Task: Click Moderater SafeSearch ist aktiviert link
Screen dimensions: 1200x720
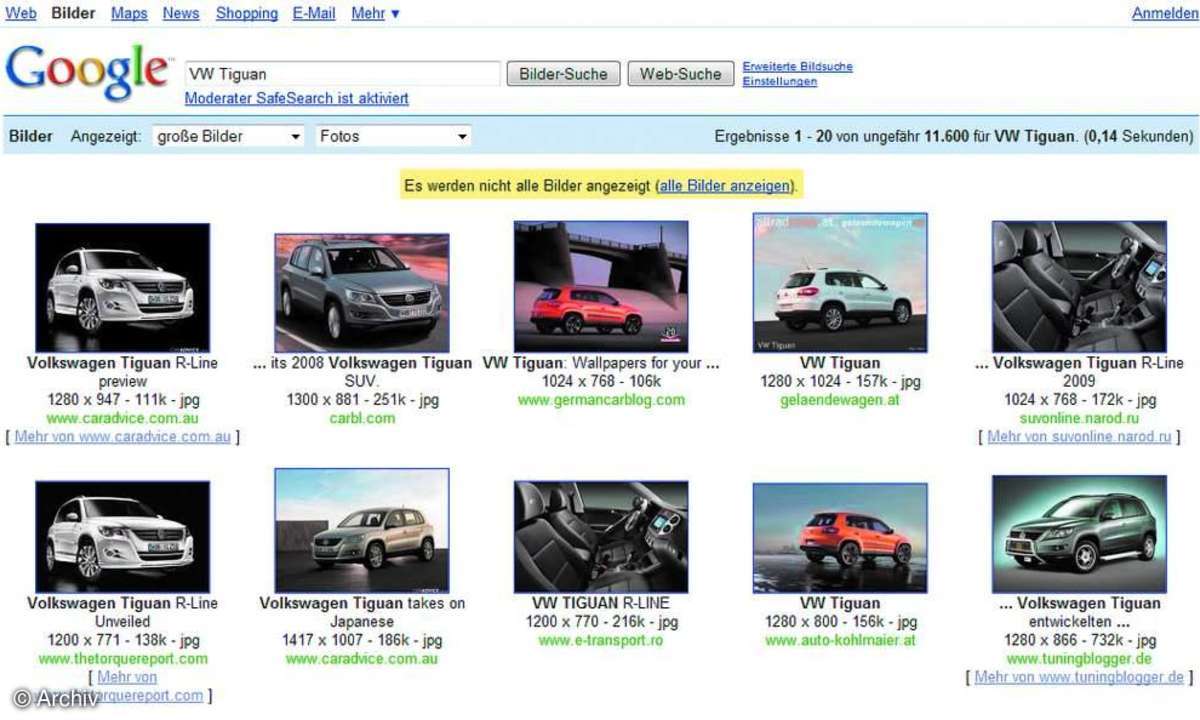Action: click(296, 99)
